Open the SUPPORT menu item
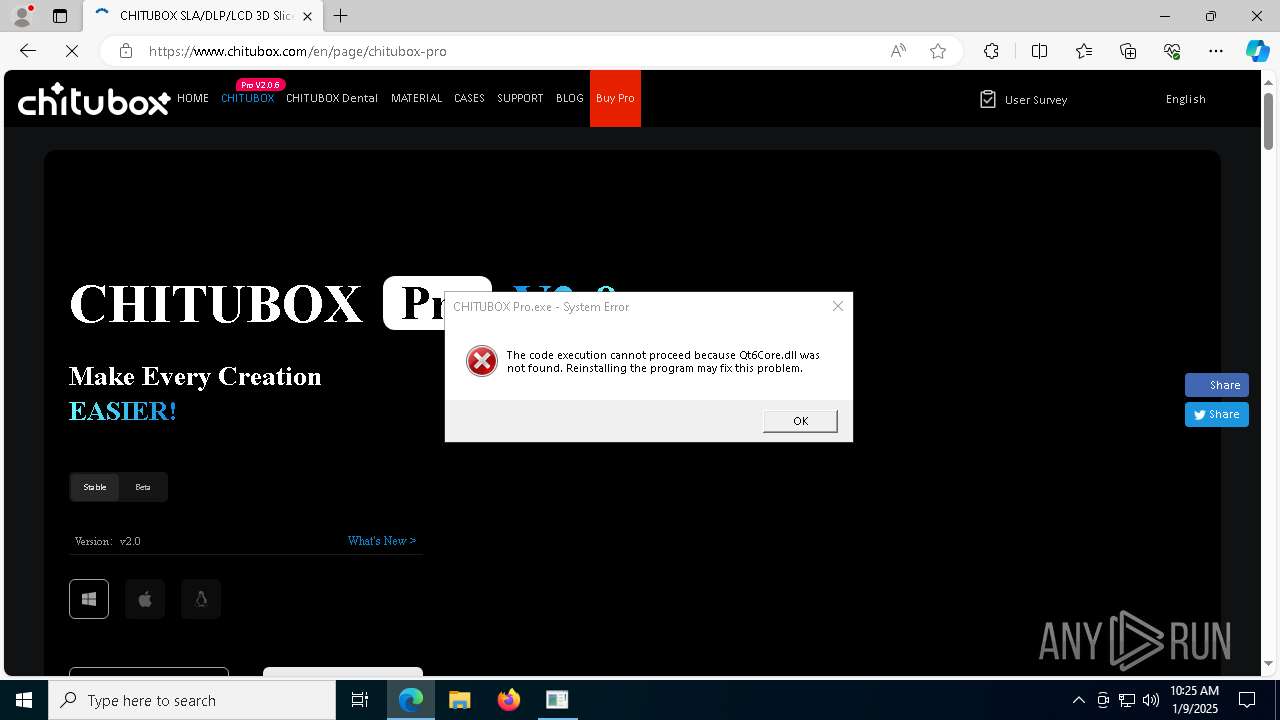This screenshot has height=720, width=1280. click(x=520, y=98)
